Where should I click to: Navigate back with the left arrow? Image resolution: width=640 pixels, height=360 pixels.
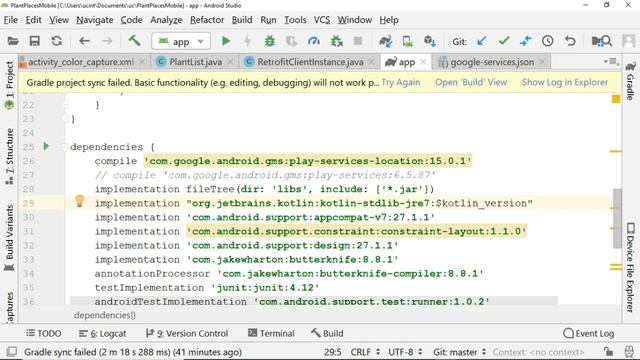pyautogui.click(x=84, y=41)
